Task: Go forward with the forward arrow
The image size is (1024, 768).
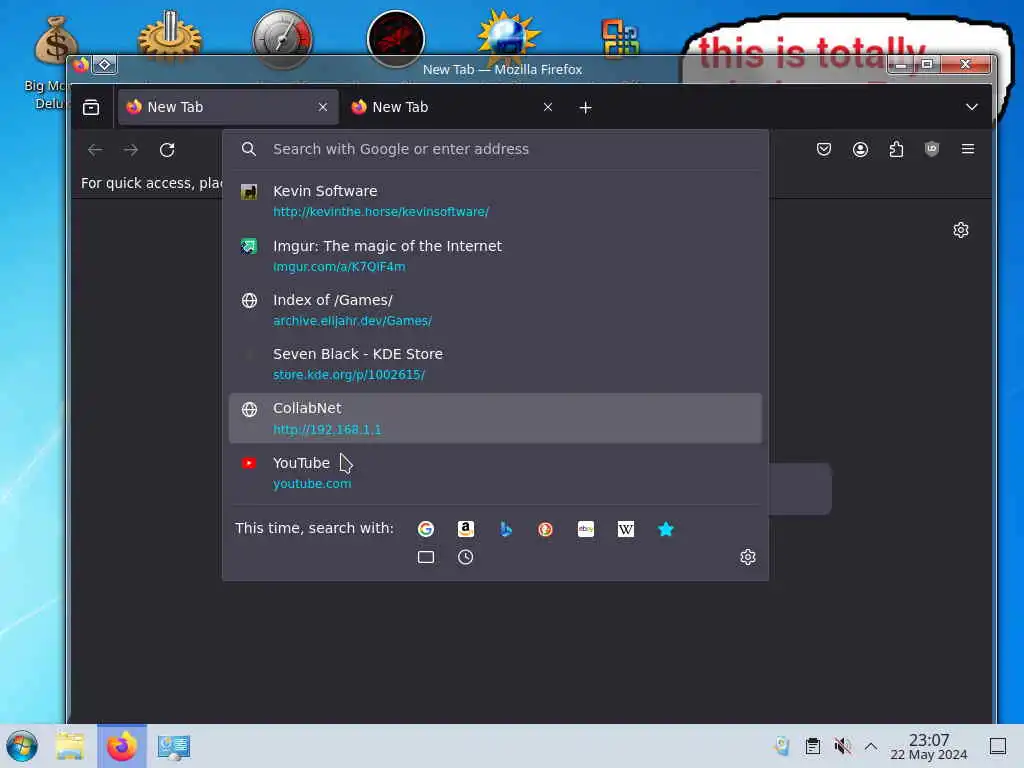Action: (131, 150)
